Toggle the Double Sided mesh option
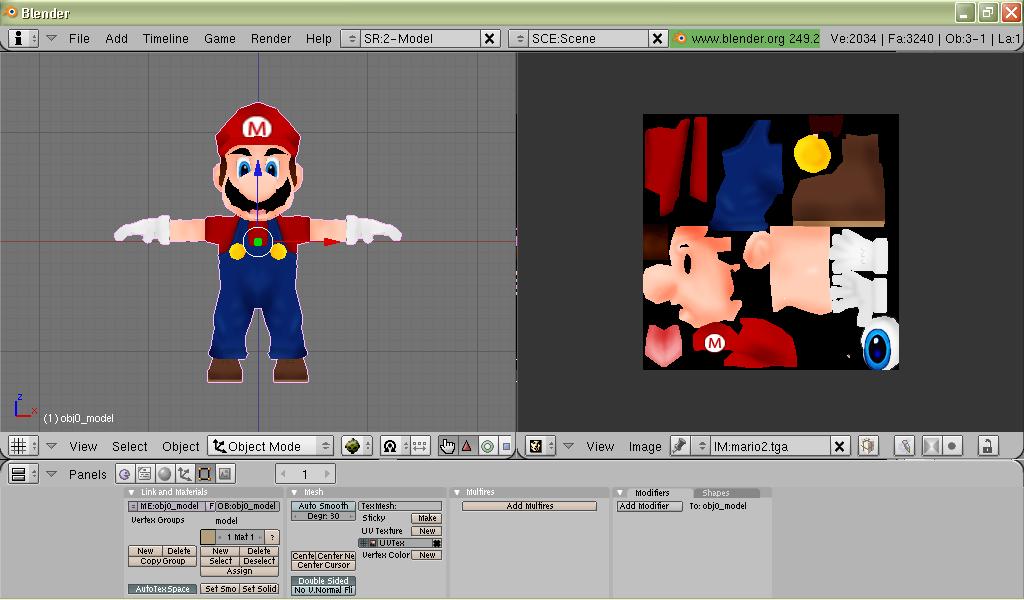This screenshot has width=1024, height=600. pos(323,580)
